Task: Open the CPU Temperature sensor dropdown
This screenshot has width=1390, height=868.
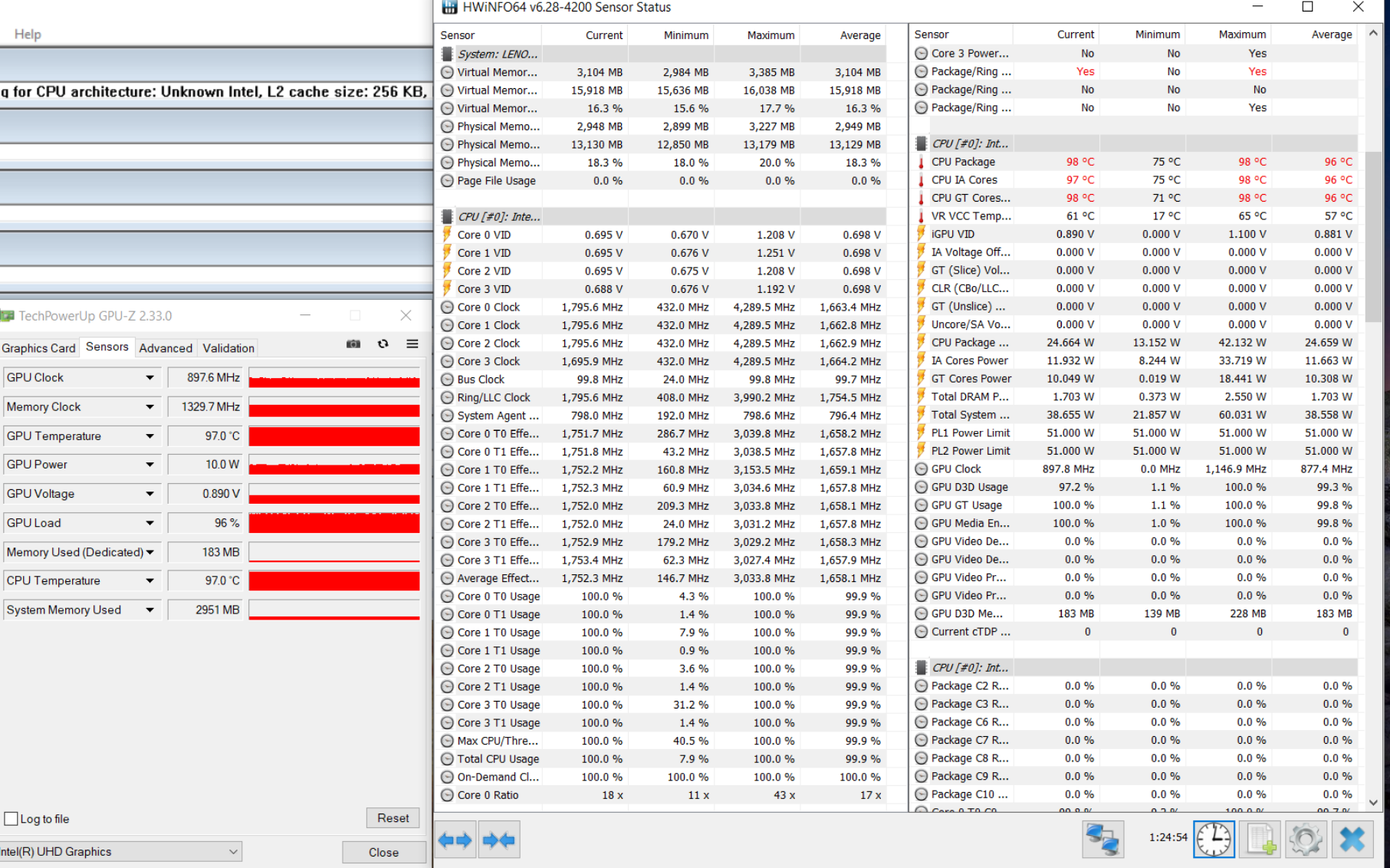Action: [150, 580]
